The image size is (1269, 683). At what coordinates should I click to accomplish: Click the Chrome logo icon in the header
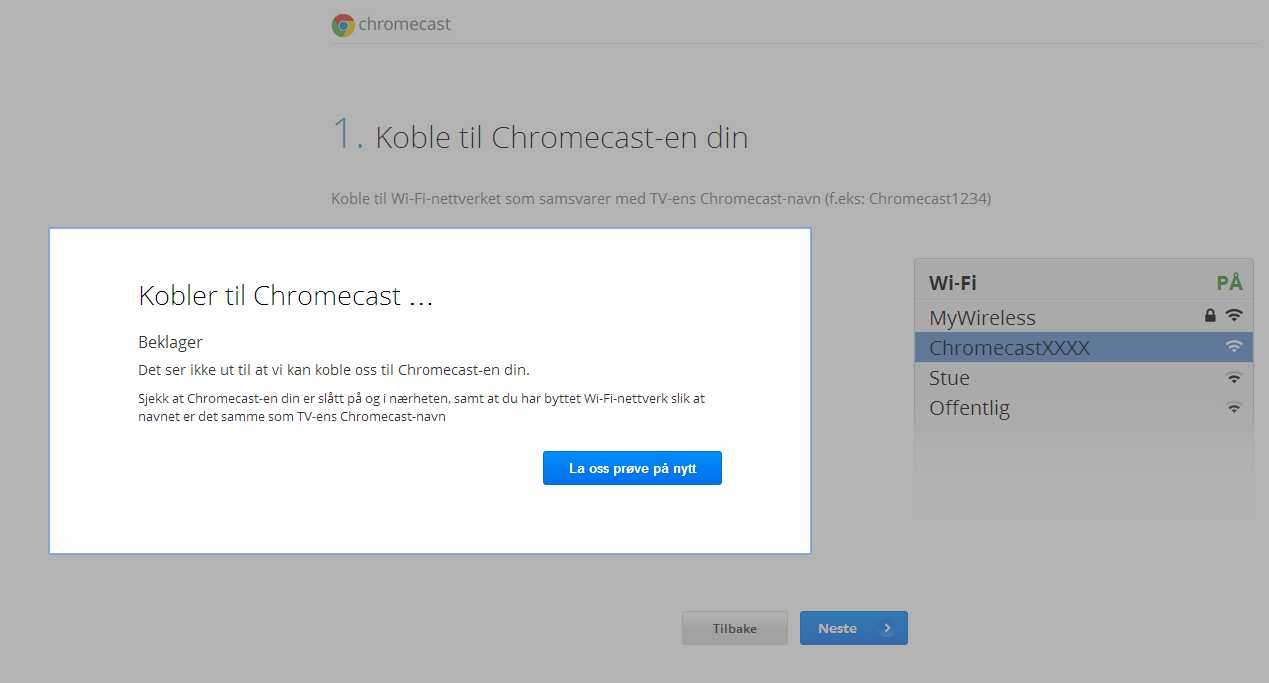[x=343, y=25]
